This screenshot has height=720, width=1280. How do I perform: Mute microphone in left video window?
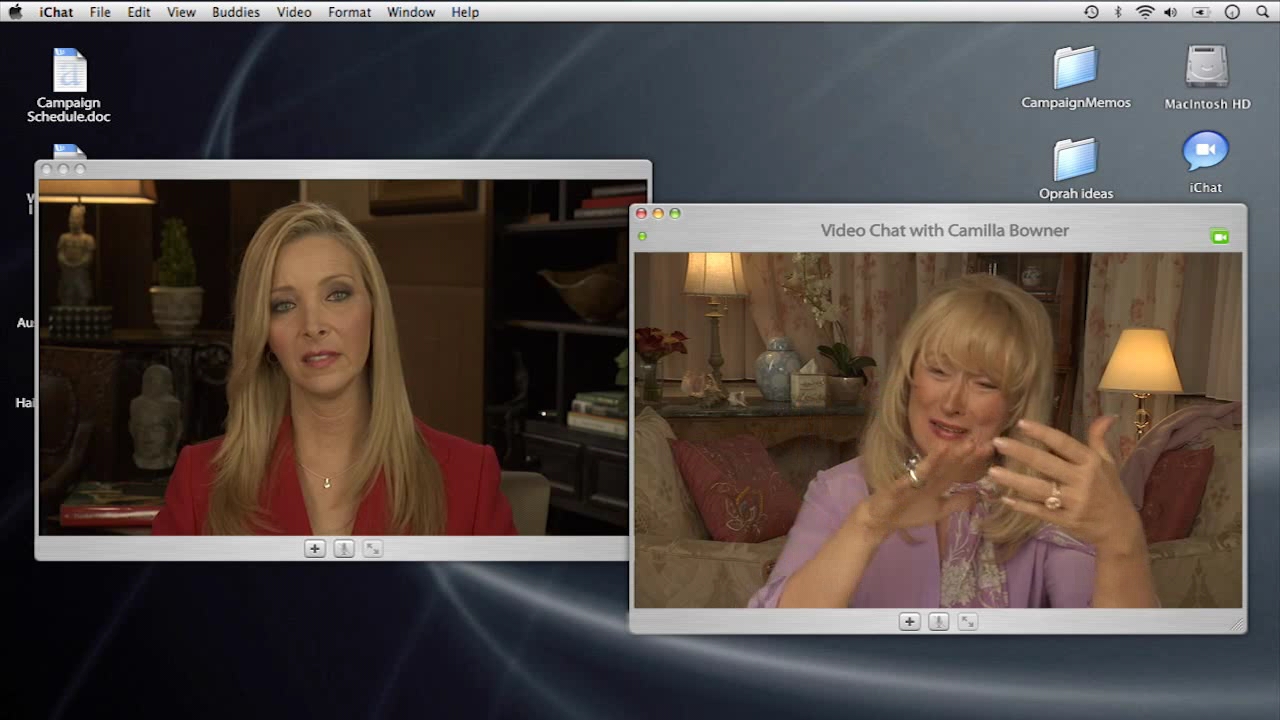343,548
